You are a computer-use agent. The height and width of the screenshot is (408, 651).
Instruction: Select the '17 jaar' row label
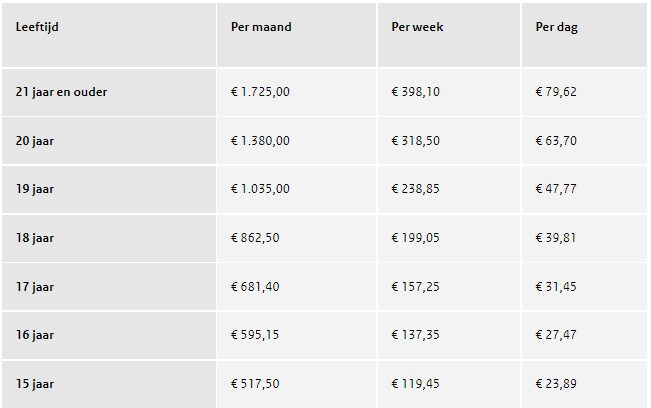(x=35, y=287)
